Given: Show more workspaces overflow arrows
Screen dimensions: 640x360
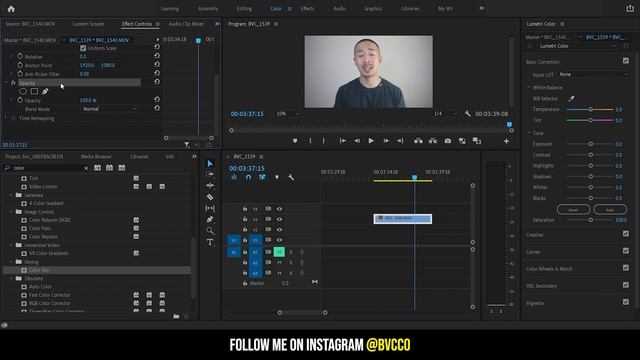Looking at the screenshot, I should click(482, 8).
